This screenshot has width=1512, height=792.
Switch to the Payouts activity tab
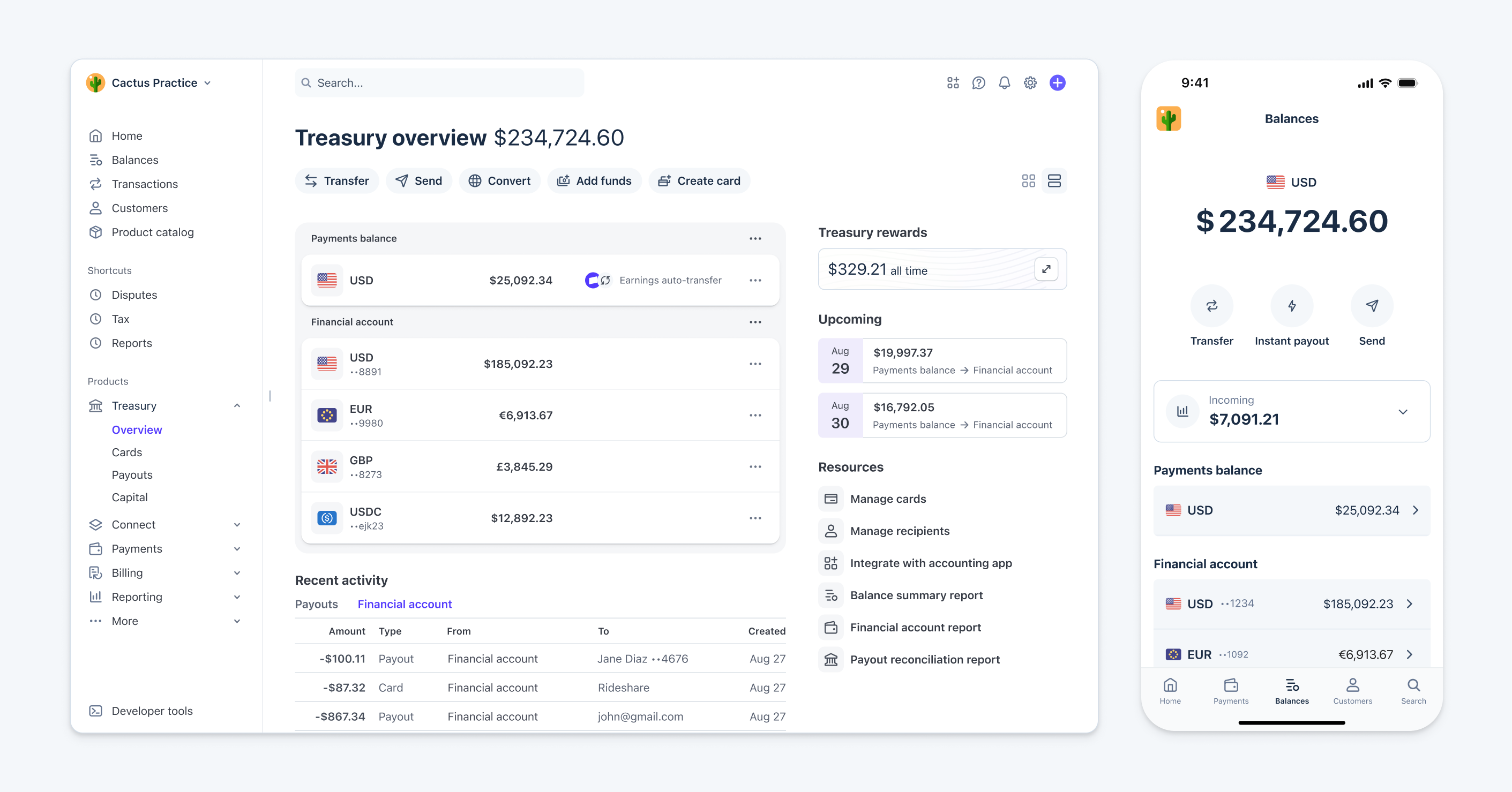(x=316, y=604)
